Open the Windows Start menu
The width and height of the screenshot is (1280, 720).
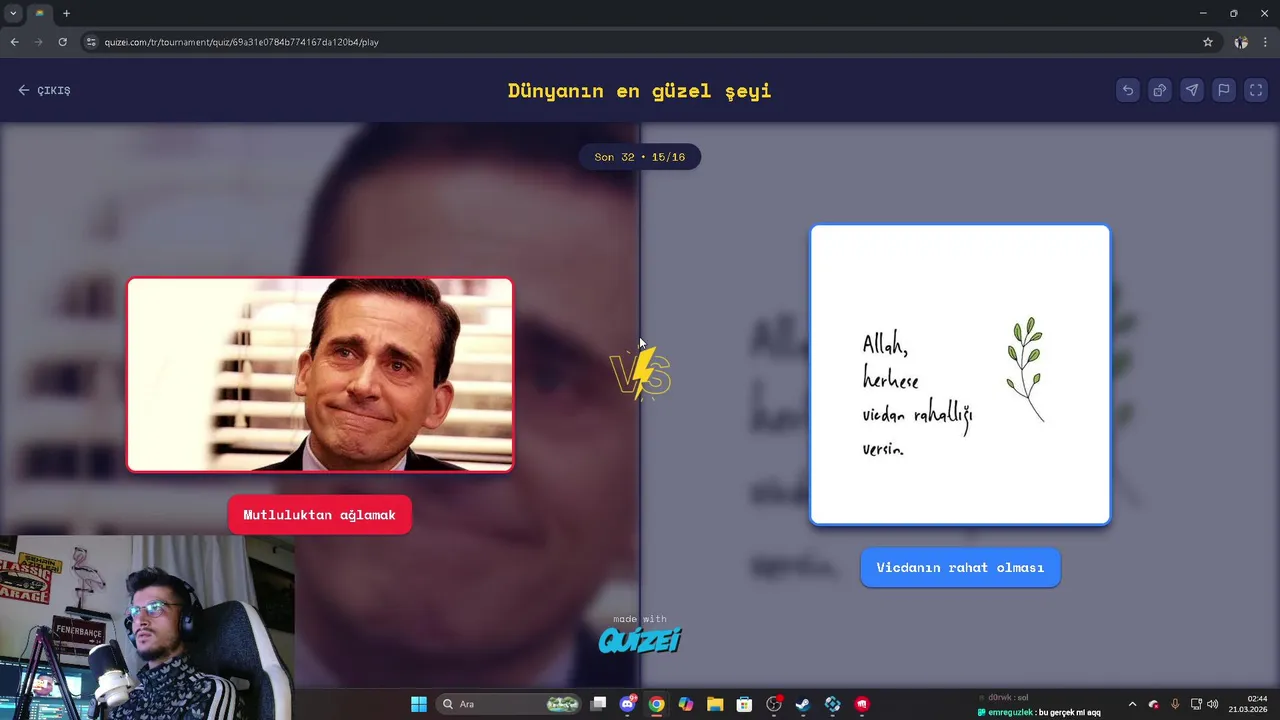[x=419, y=704]
